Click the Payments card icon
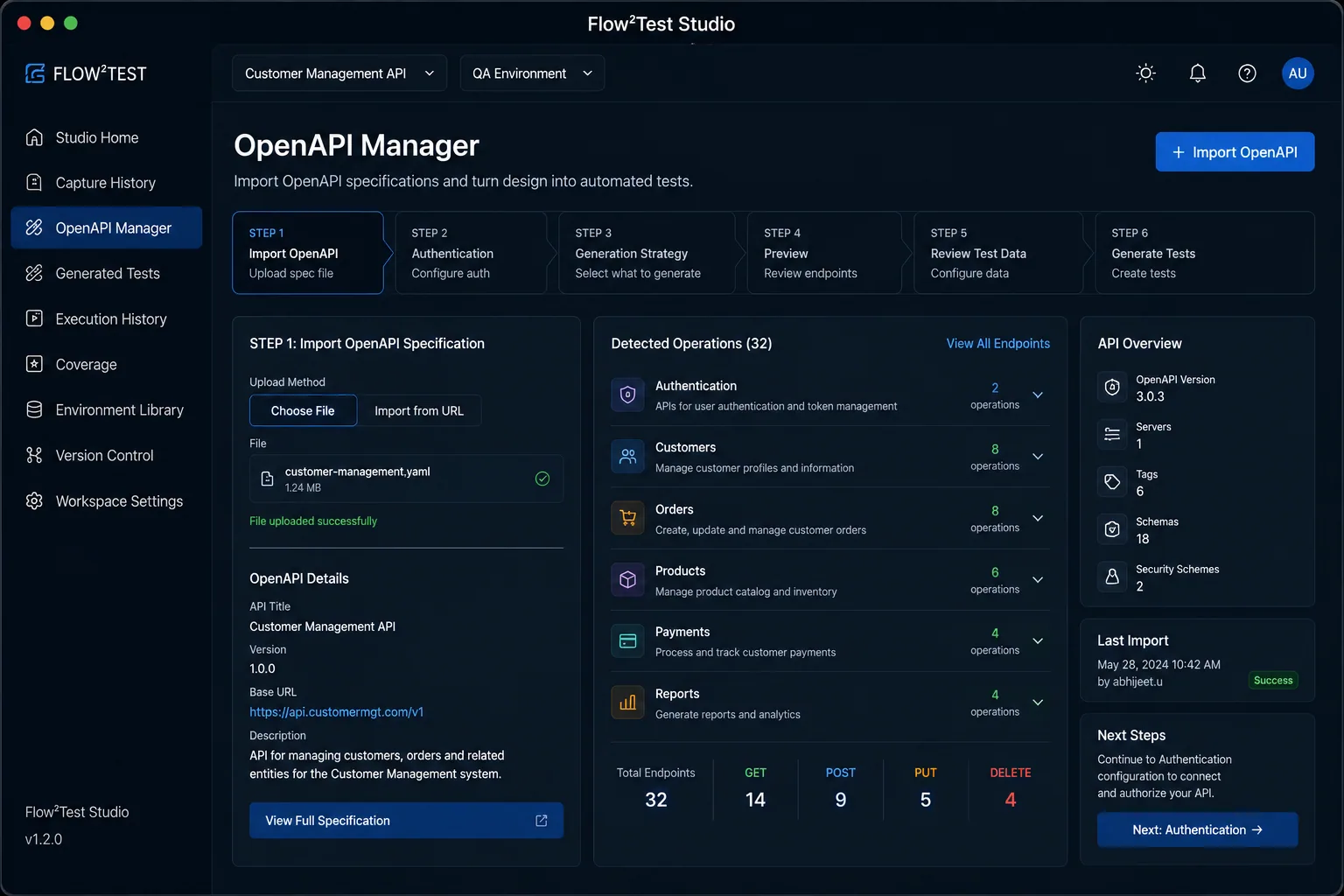Viewport: 1344px width, 896px height. [627, 640]
